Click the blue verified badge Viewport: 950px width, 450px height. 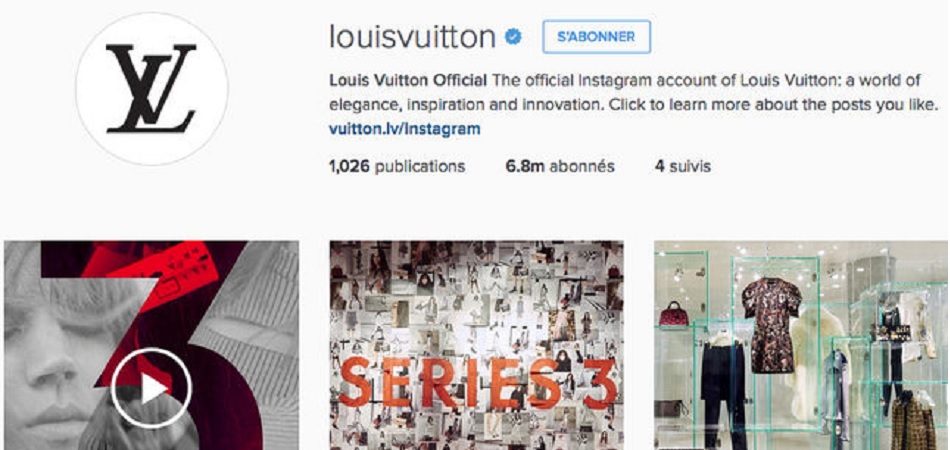pos(514,38)
